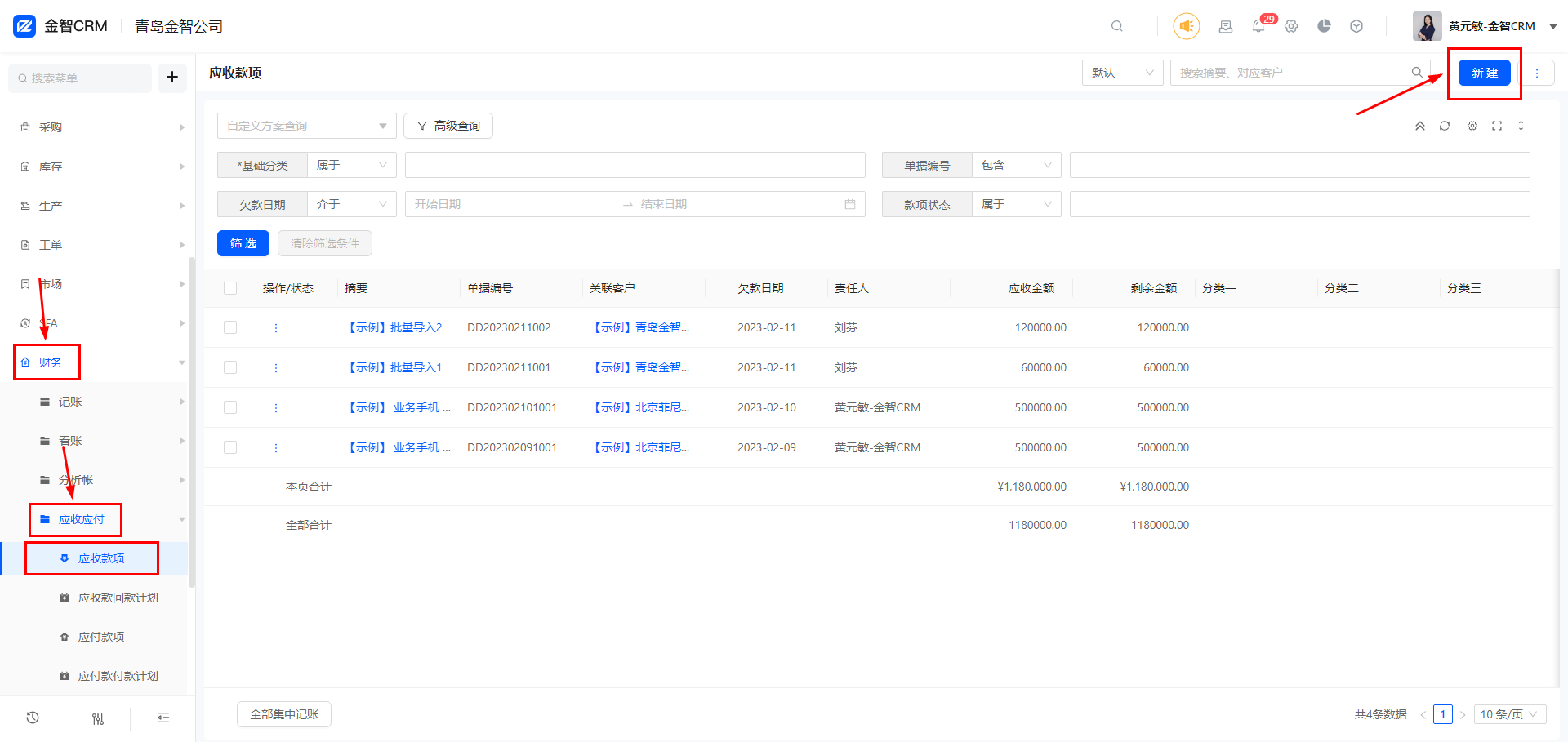Collapse filter panel with double-up arrow icon

tap(1420, 126)
